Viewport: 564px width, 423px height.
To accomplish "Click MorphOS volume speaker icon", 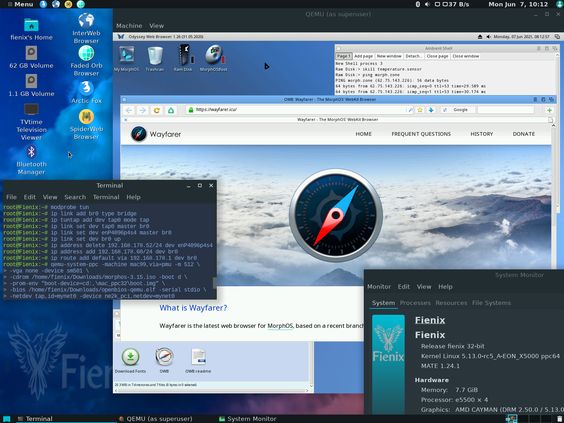I will 488,37.
